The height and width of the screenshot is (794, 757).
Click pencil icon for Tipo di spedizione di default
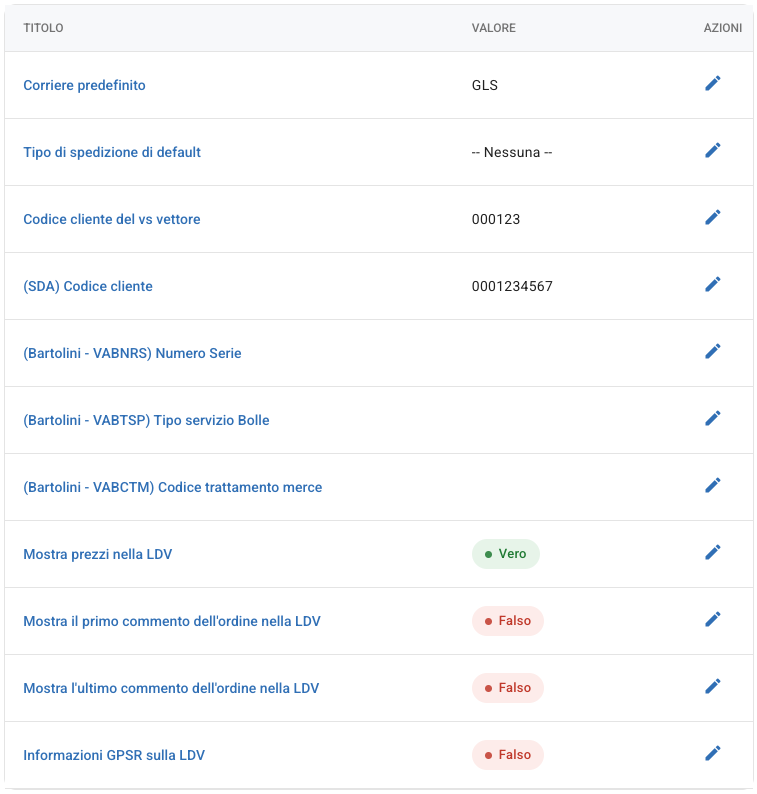click(x=712, y=150)
